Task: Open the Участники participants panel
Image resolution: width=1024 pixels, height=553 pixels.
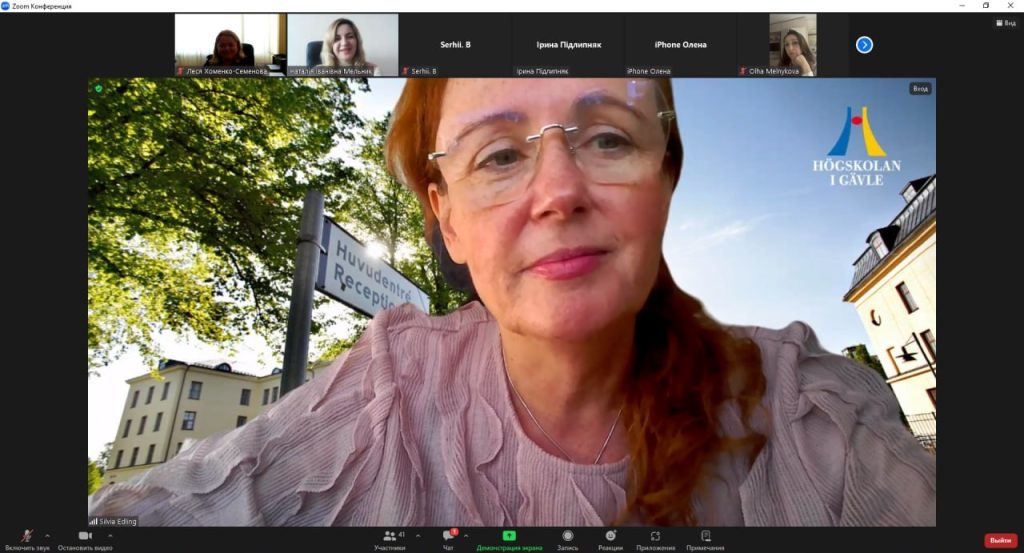Action: pos(389,538)
